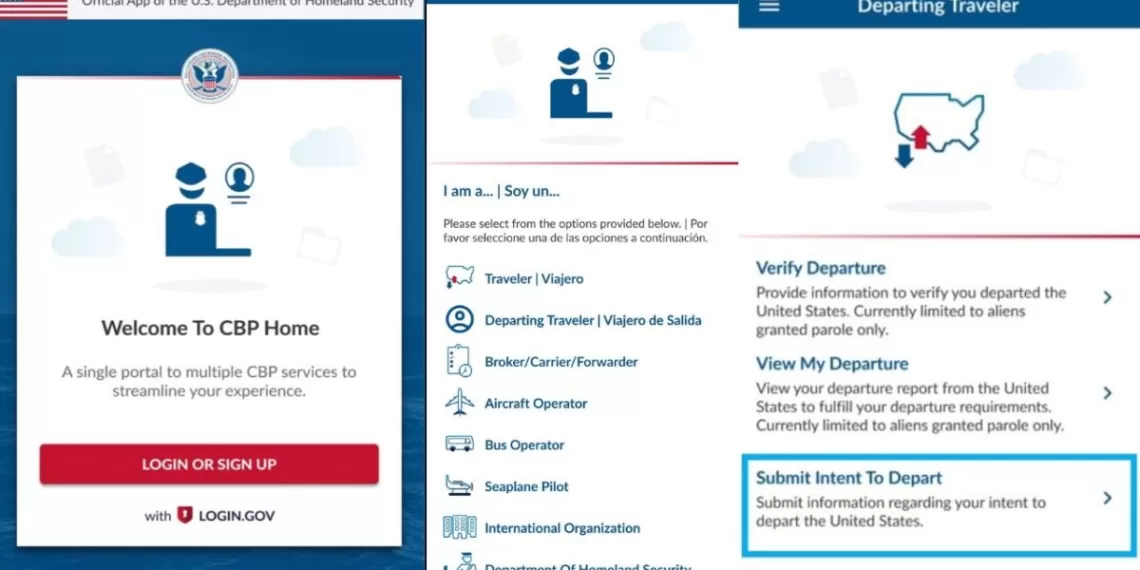This screenshot has height=570, width=1140.
Task: Open Verify Departure heading
Action: coord(821,268)
